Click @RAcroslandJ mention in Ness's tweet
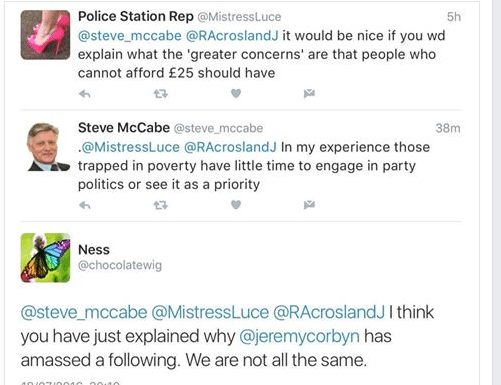501x385 pixels. (329, 312)
